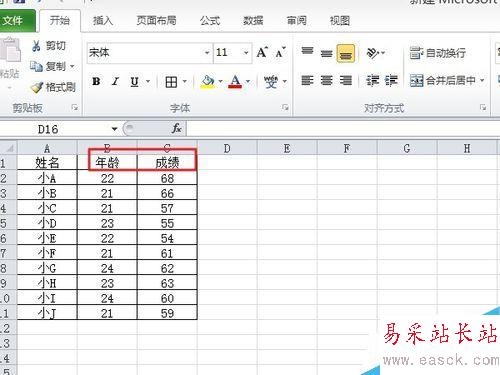
Task: Toggle 自动换行 wrap text
Action: (437, 53)
